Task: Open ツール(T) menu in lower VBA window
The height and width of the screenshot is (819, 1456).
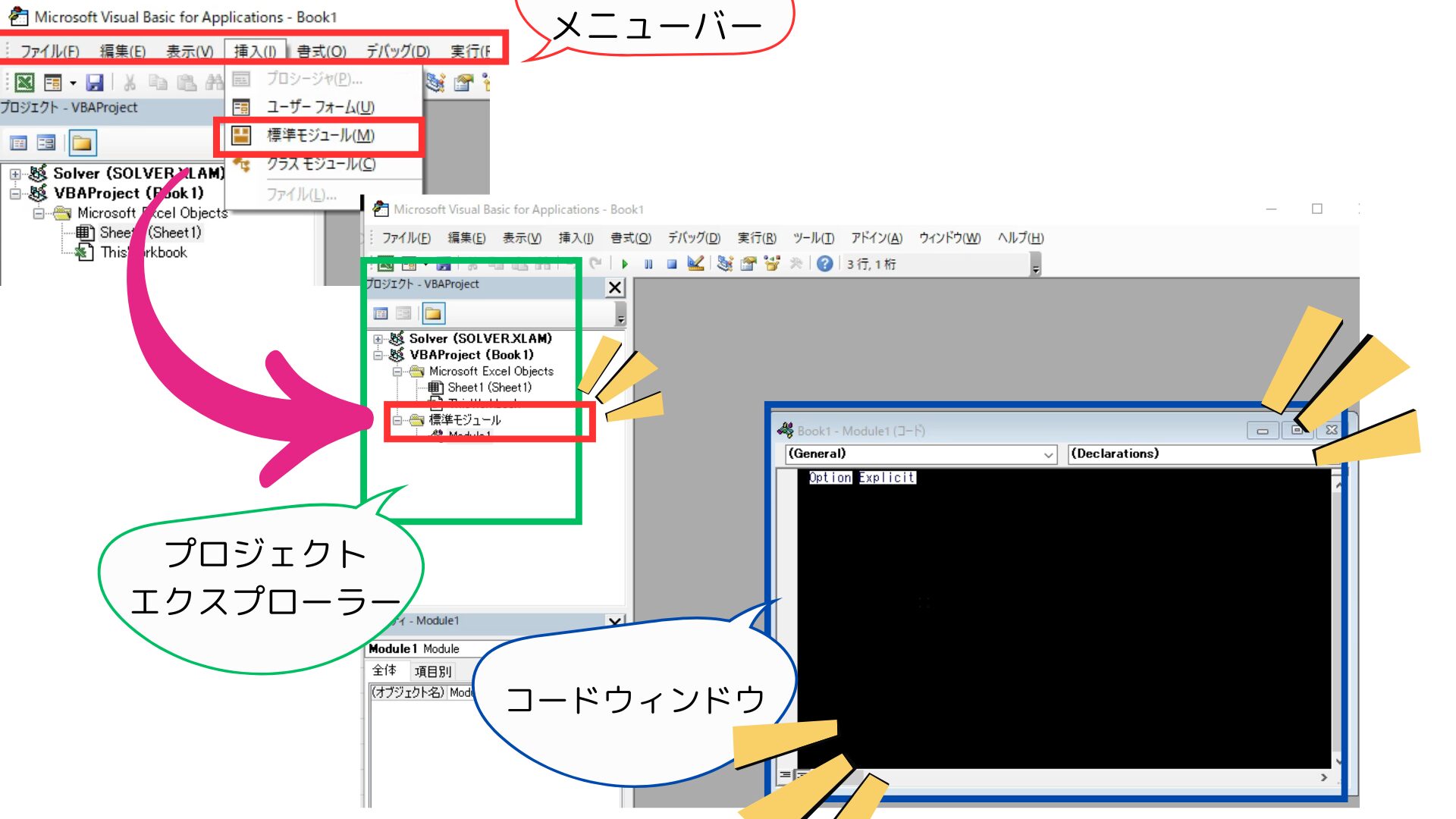Action: point(814,238)
